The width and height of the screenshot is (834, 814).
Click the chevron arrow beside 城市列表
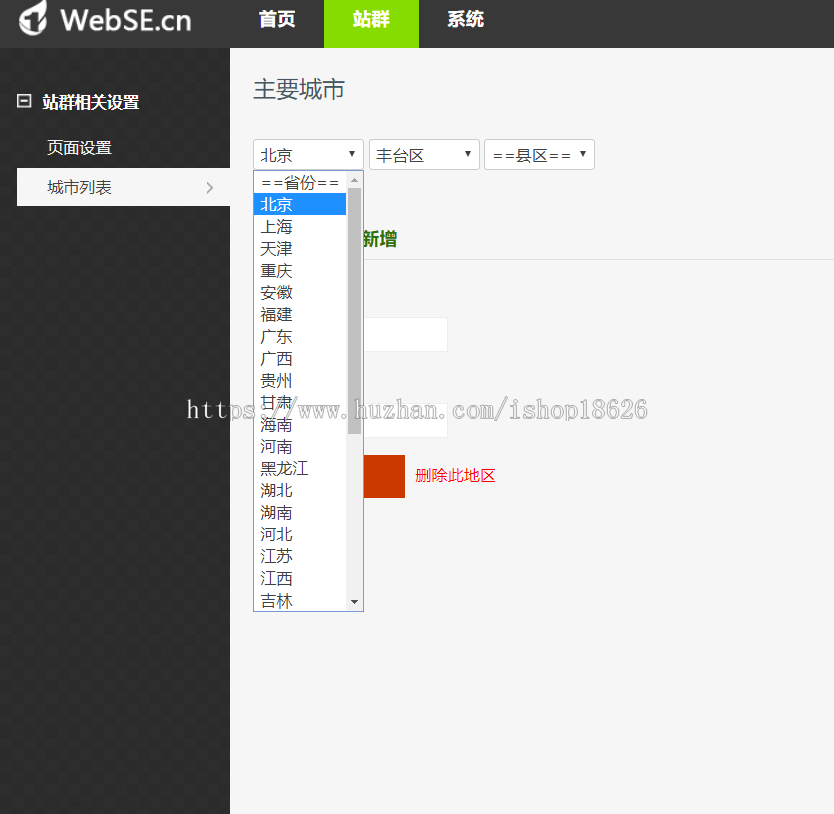[x=209, y=187]
